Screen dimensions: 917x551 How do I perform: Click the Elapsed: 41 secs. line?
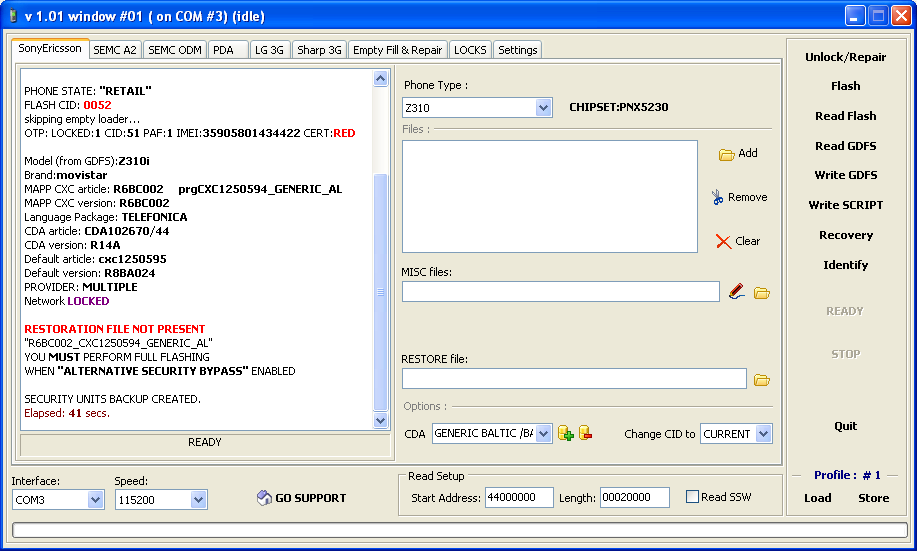(x=67, y=413)
